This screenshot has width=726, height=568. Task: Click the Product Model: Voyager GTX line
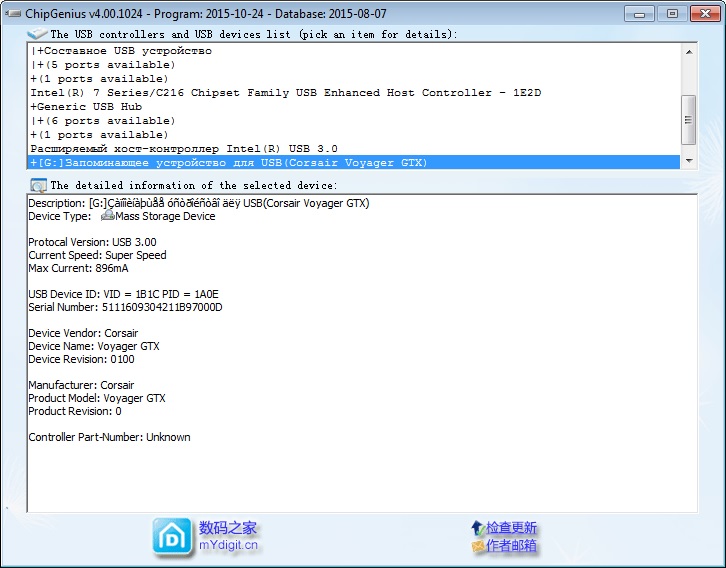click(97, 398)
